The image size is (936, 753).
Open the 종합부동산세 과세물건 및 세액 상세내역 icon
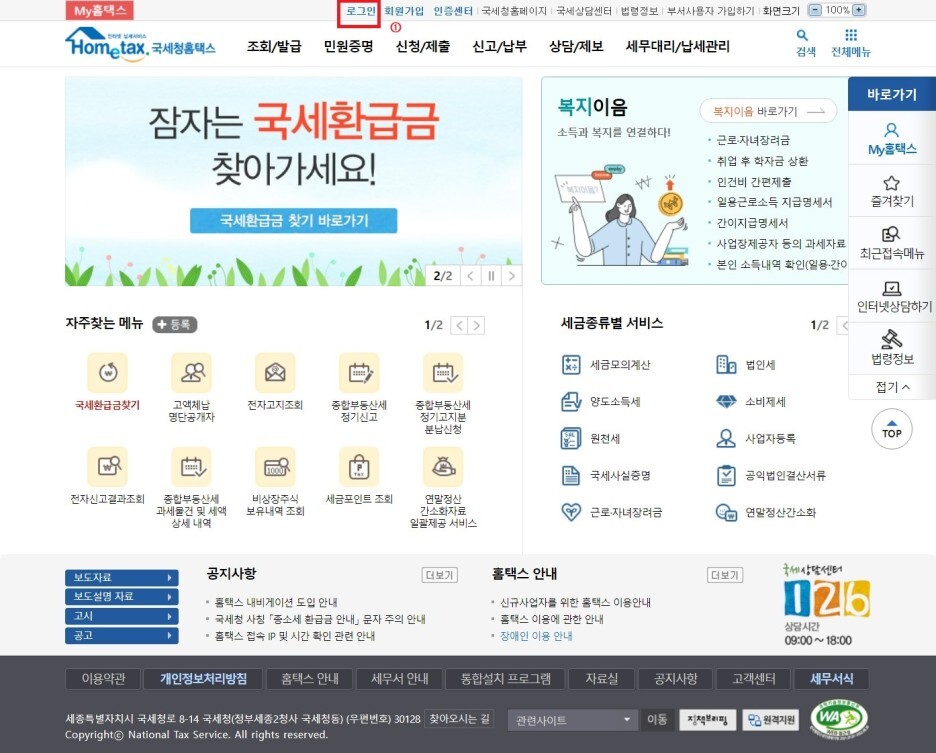[191, 466]
